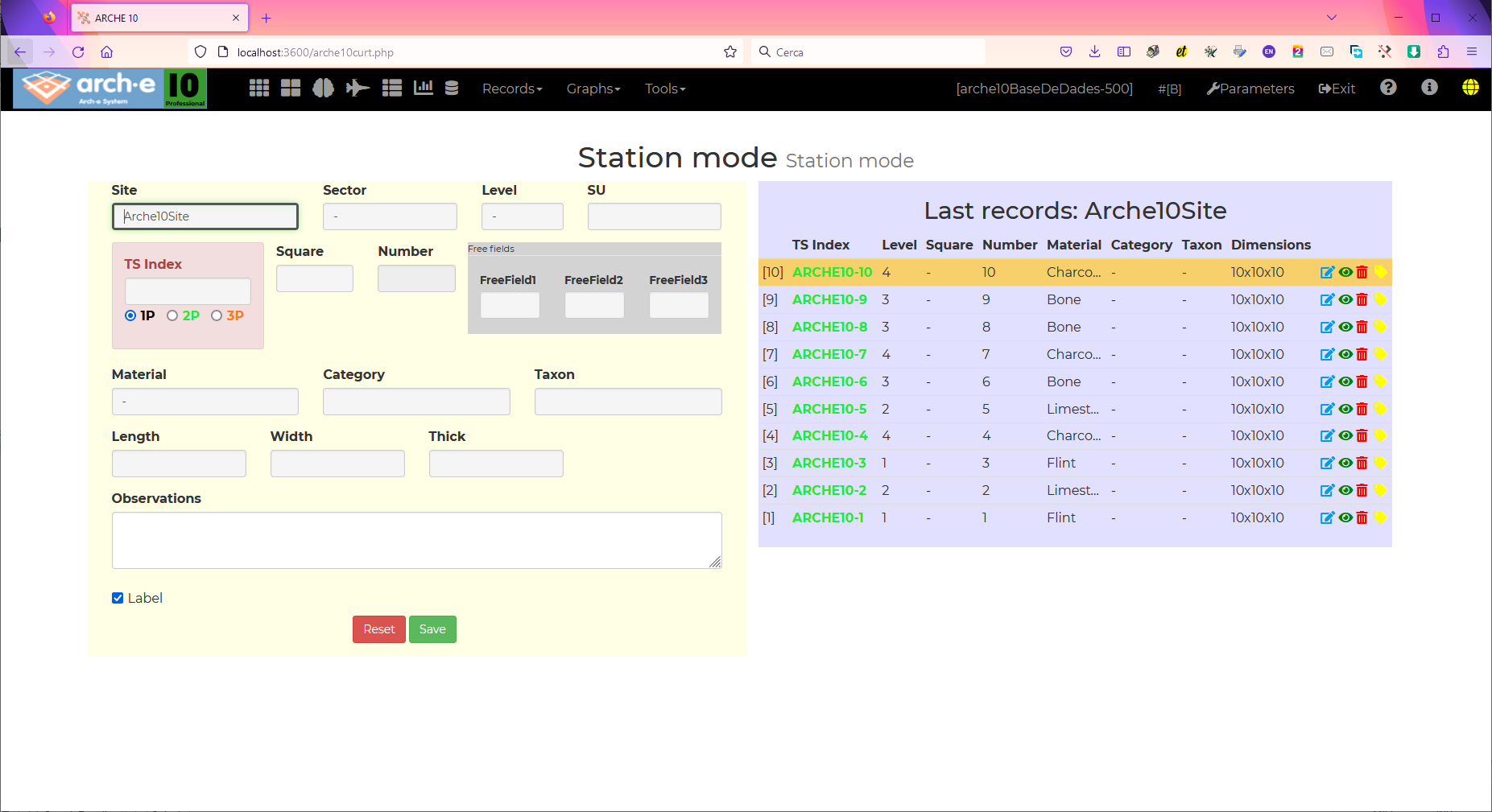Edit record ARCHE10-10
This screenshot has width=1492, height=812.
1328,272
